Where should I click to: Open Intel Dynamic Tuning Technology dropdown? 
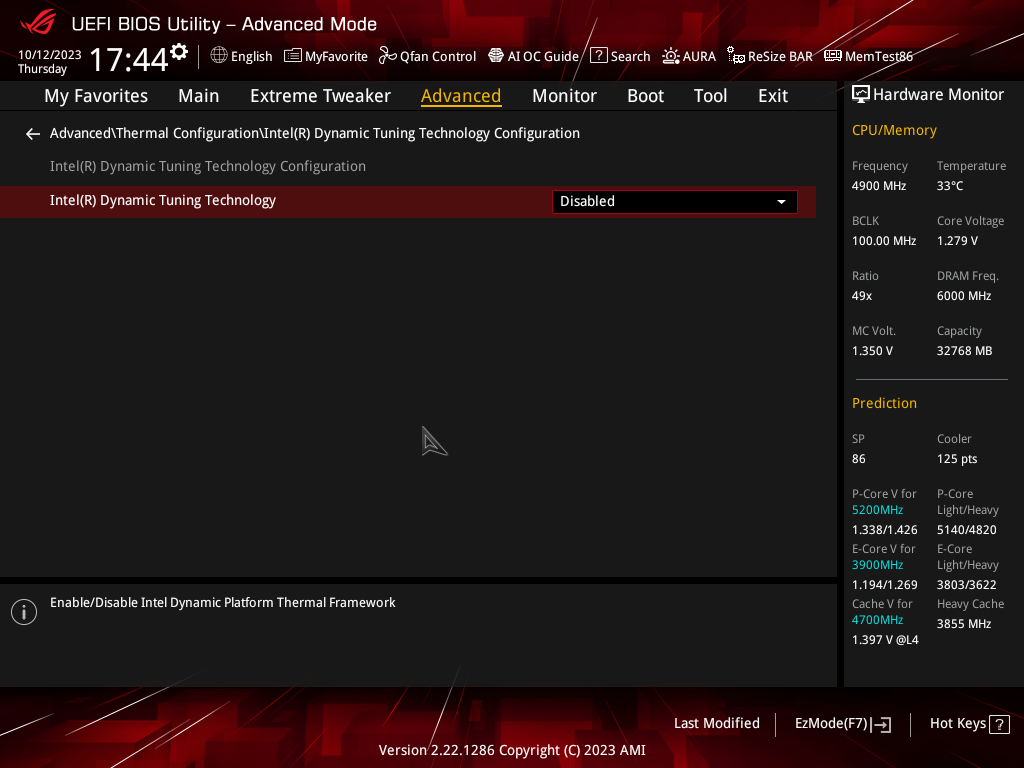(674, 202)
